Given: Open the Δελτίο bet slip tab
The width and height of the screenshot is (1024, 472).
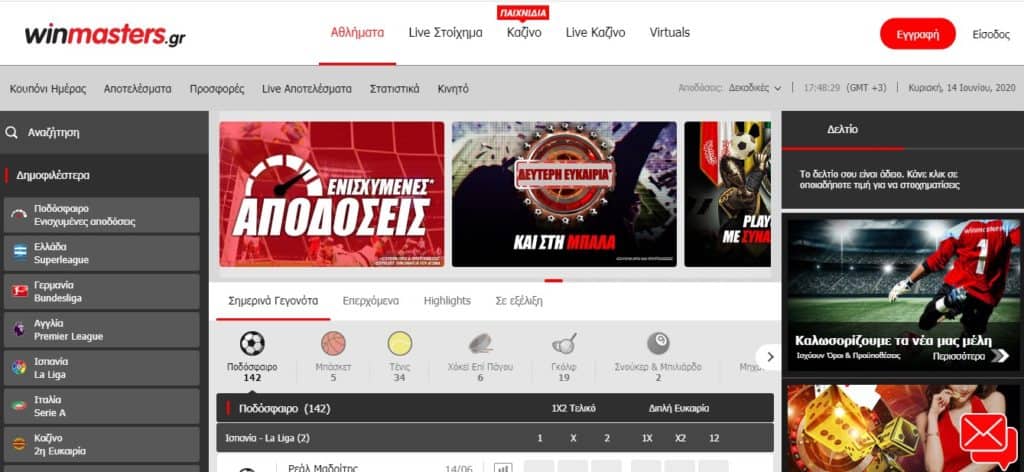Looking at the screenshot, I should pyautogui.click(x=842, y=130).
